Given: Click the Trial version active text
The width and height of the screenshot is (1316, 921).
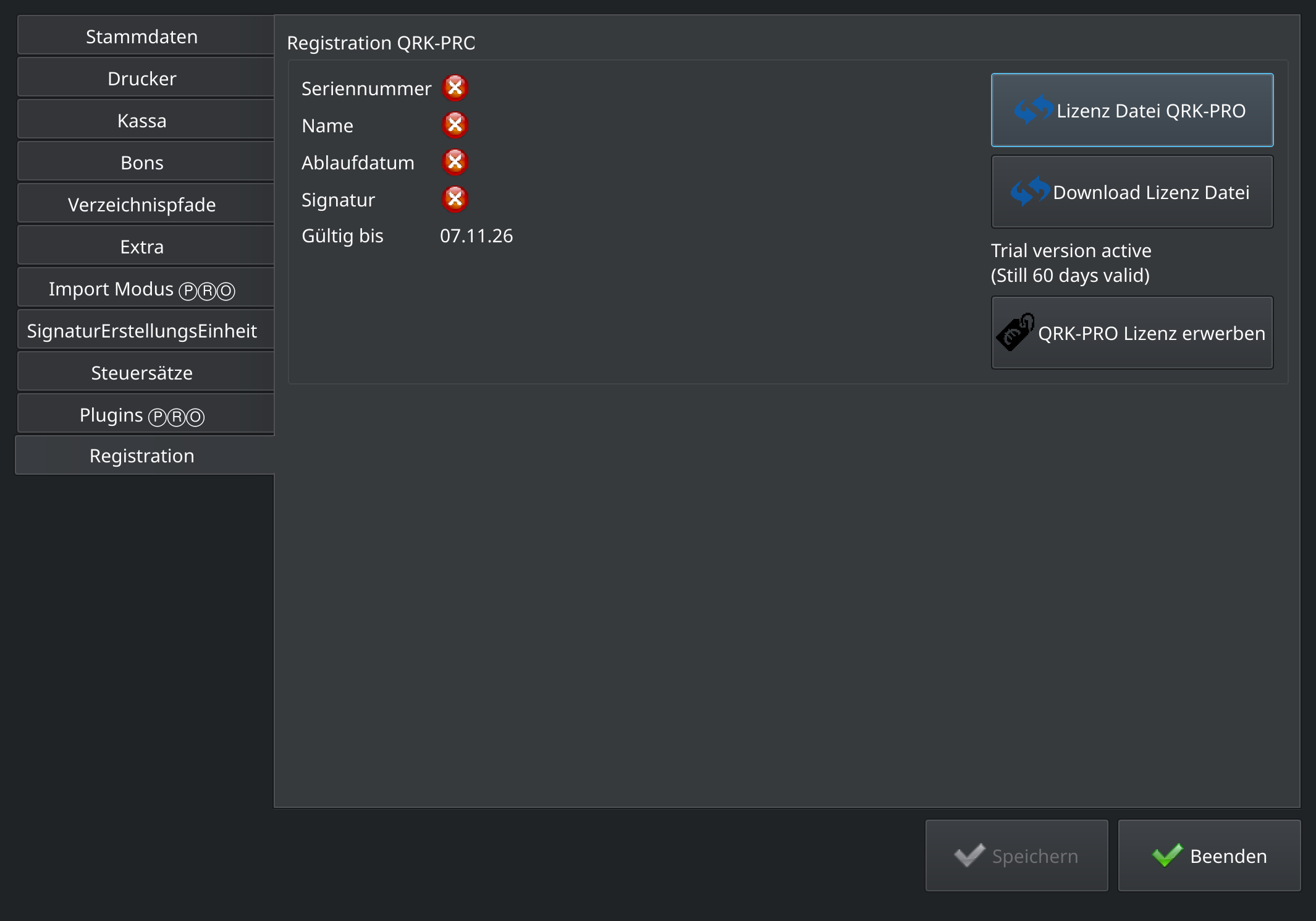Looking at the screenshot, I should pos(1071,250).
